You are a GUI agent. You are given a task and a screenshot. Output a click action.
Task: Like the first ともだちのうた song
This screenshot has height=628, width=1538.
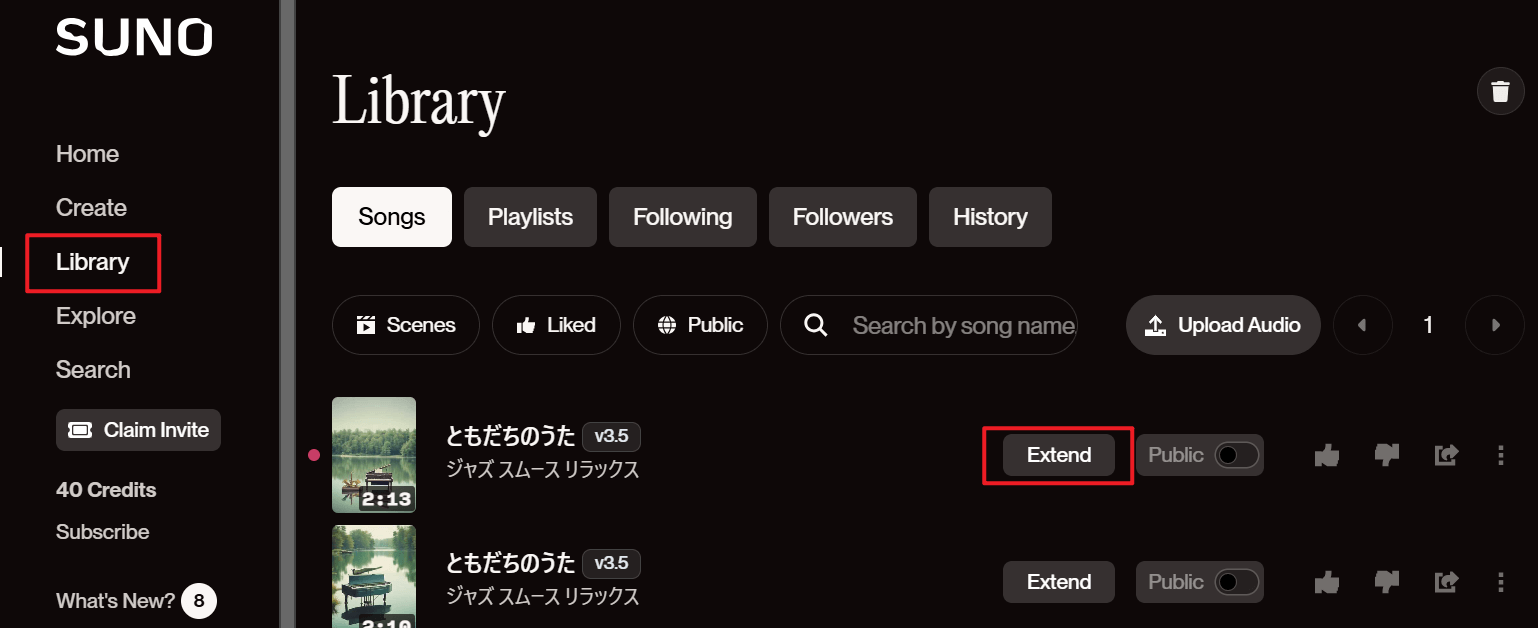pos(1327,455)
